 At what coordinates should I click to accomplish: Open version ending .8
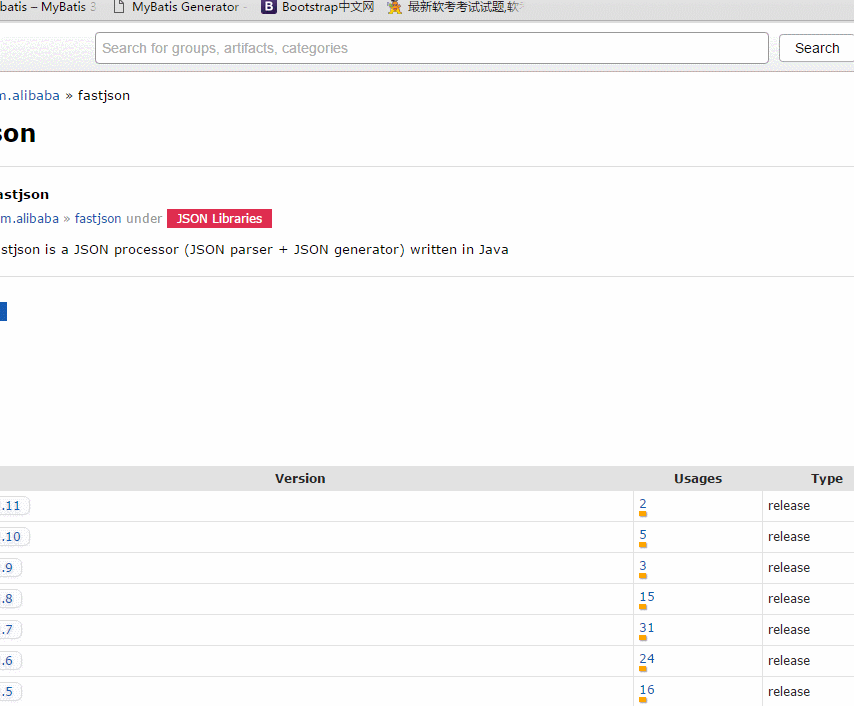[10, 599]
